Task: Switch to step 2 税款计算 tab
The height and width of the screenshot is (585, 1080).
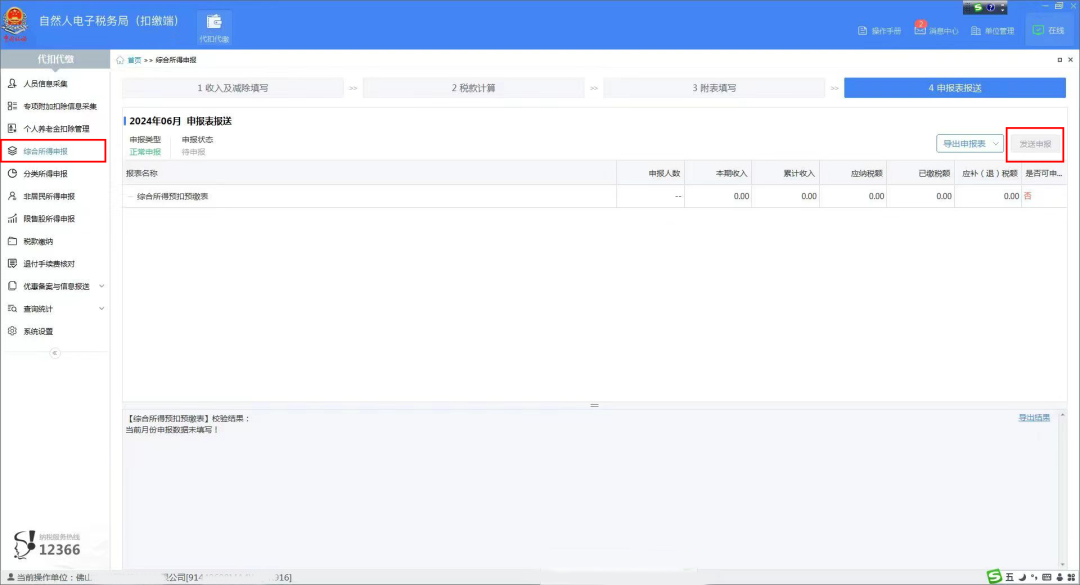Action: click(473, 88)
